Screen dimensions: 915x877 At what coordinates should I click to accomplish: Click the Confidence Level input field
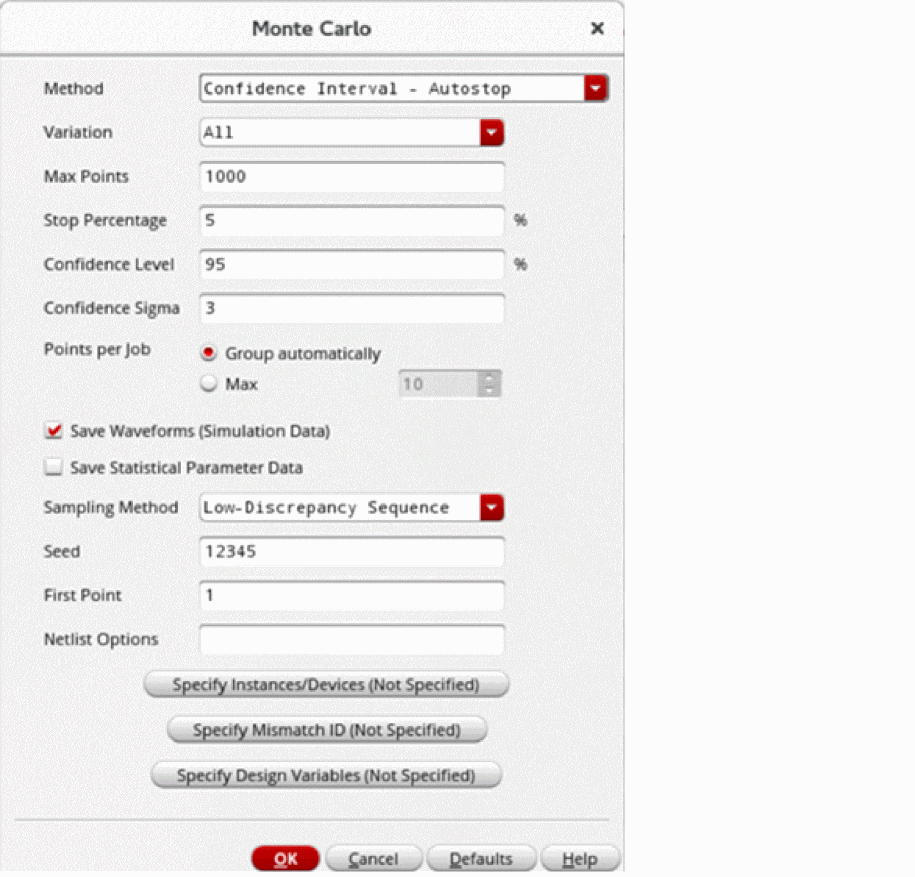[x=352, y=264]
